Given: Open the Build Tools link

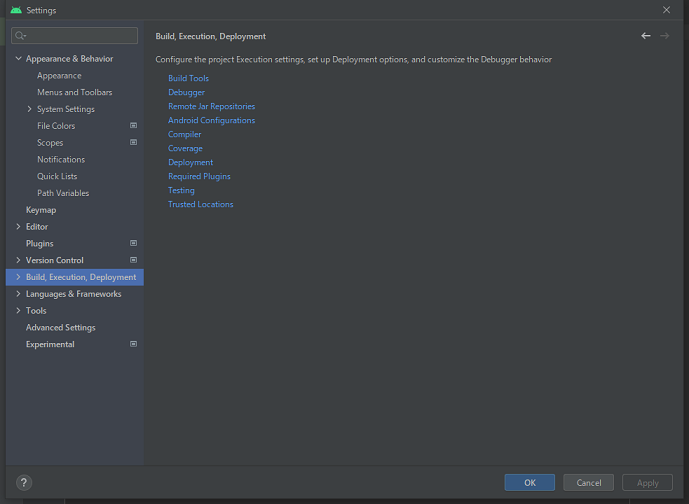Looking at the screenshot, I should click(x=188, y=78).
